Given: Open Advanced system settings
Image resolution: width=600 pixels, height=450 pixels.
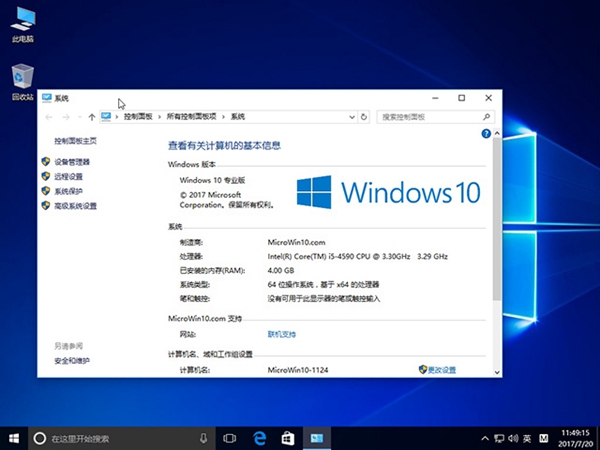Looking at the screenshot, I should (x=75, y=206).
